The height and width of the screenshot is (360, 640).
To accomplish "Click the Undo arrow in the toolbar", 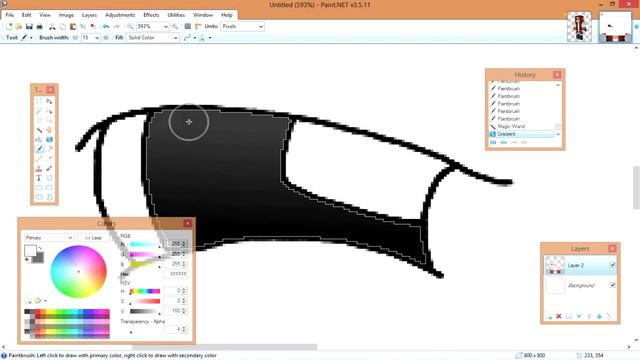I will [106, 27].
